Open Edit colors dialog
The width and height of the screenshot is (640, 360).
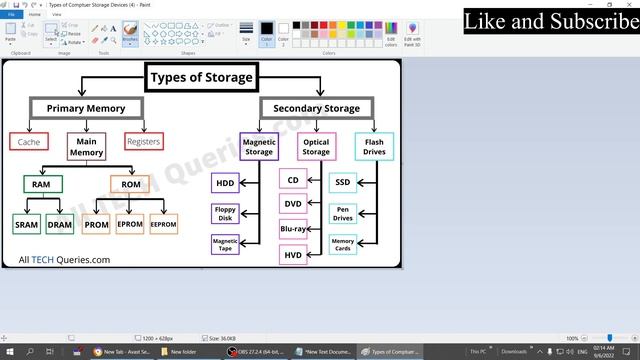point(391,34)
